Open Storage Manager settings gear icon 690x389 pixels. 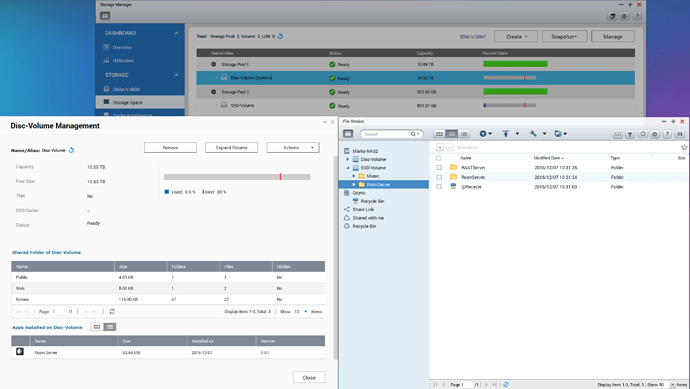[x=624, y=16]
